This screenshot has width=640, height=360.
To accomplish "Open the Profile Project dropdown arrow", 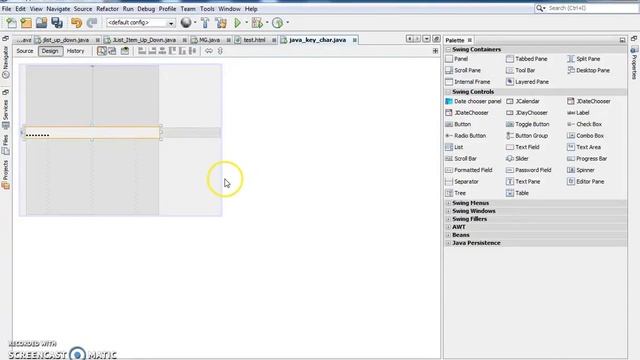I will click(x=288, y=23).
